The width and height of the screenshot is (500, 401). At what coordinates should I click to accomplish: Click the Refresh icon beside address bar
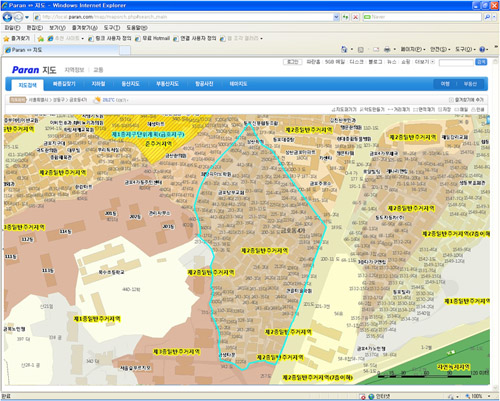point(346,17)
